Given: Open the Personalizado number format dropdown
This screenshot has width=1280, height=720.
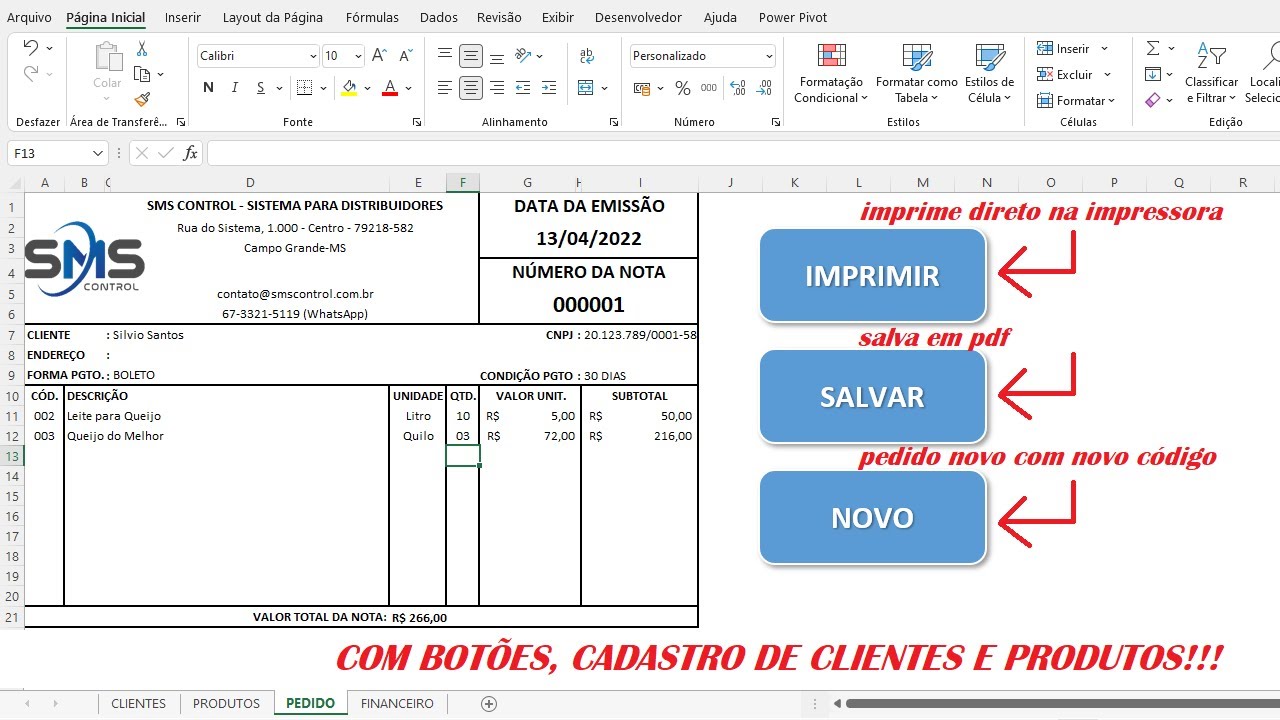Looking at the screenshot, I should pyautogui.click(x=768, y=56).
